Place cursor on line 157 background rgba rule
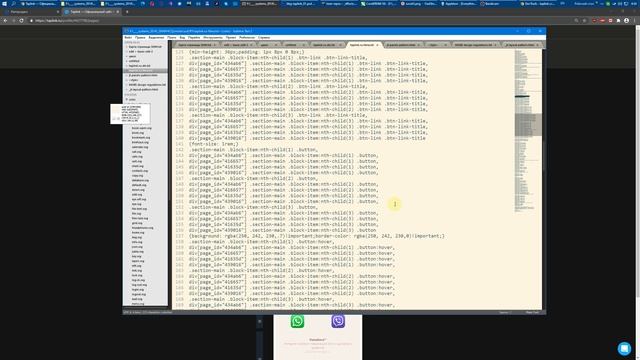Image resolution: width=640 pixels, height=360 pixels. click(x=317, y=236)
